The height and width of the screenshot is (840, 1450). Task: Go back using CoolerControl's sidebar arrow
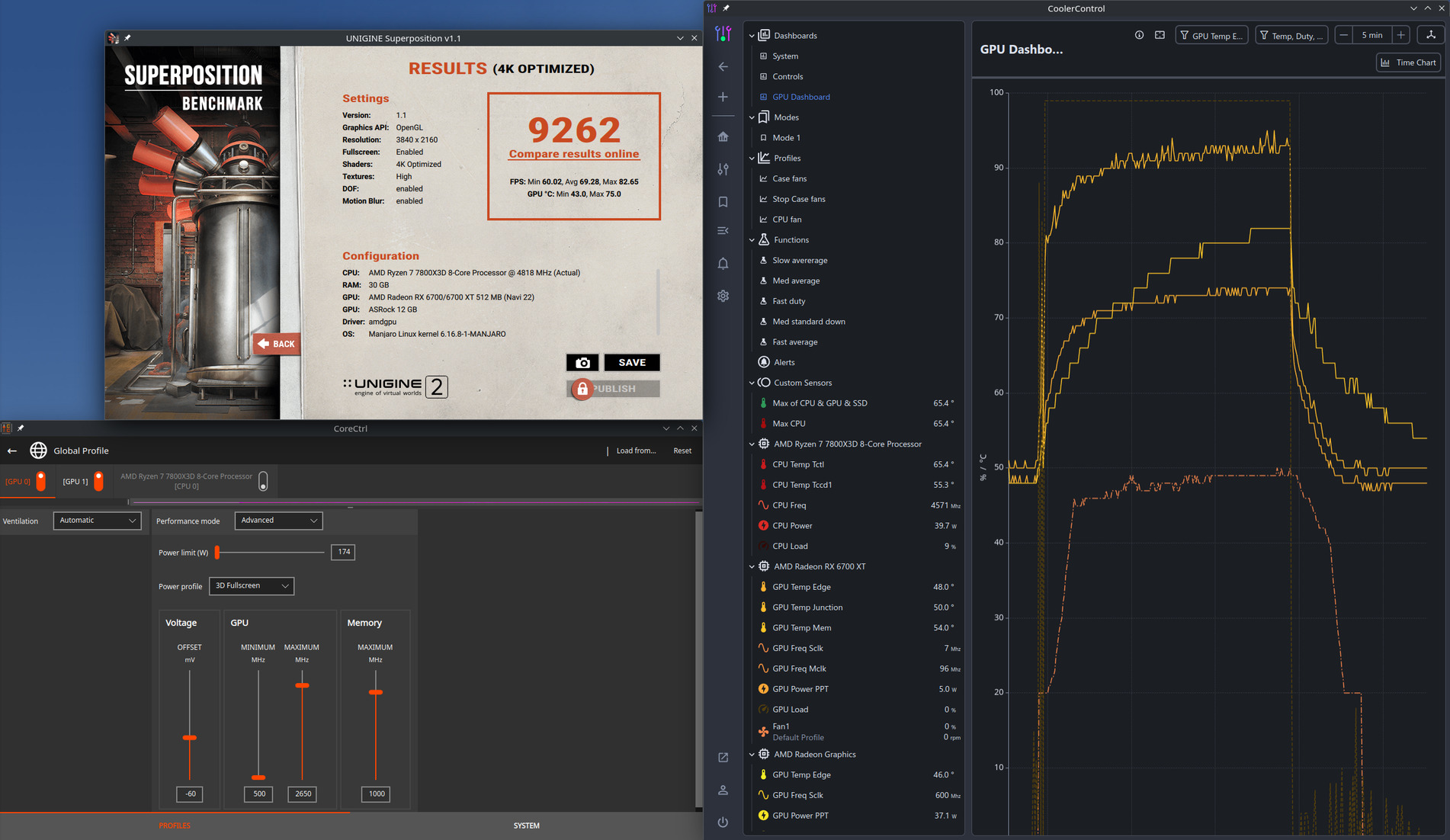pos(723,66)
